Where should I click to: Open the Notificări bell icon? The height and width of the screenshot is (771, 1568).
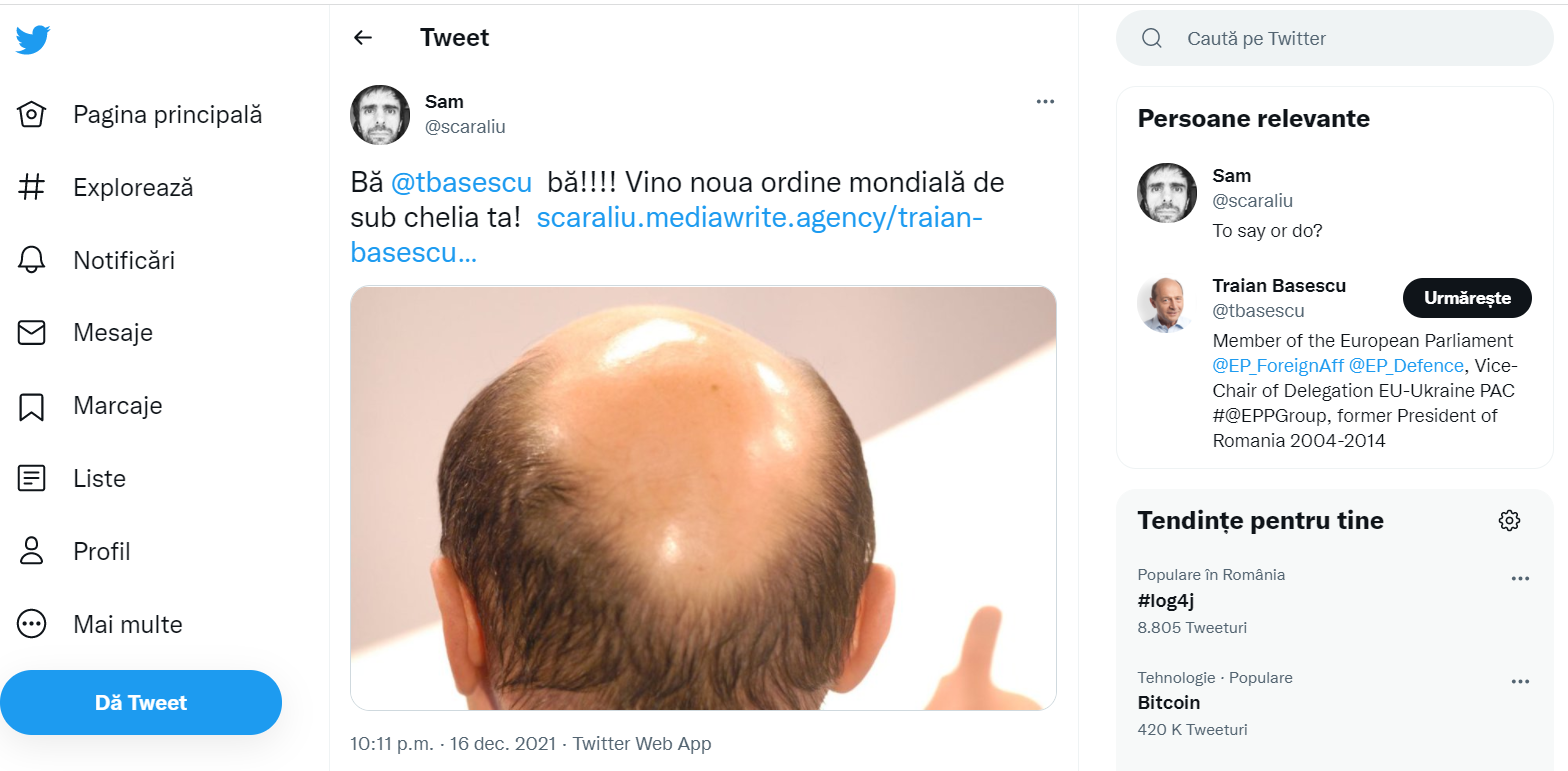32,260
